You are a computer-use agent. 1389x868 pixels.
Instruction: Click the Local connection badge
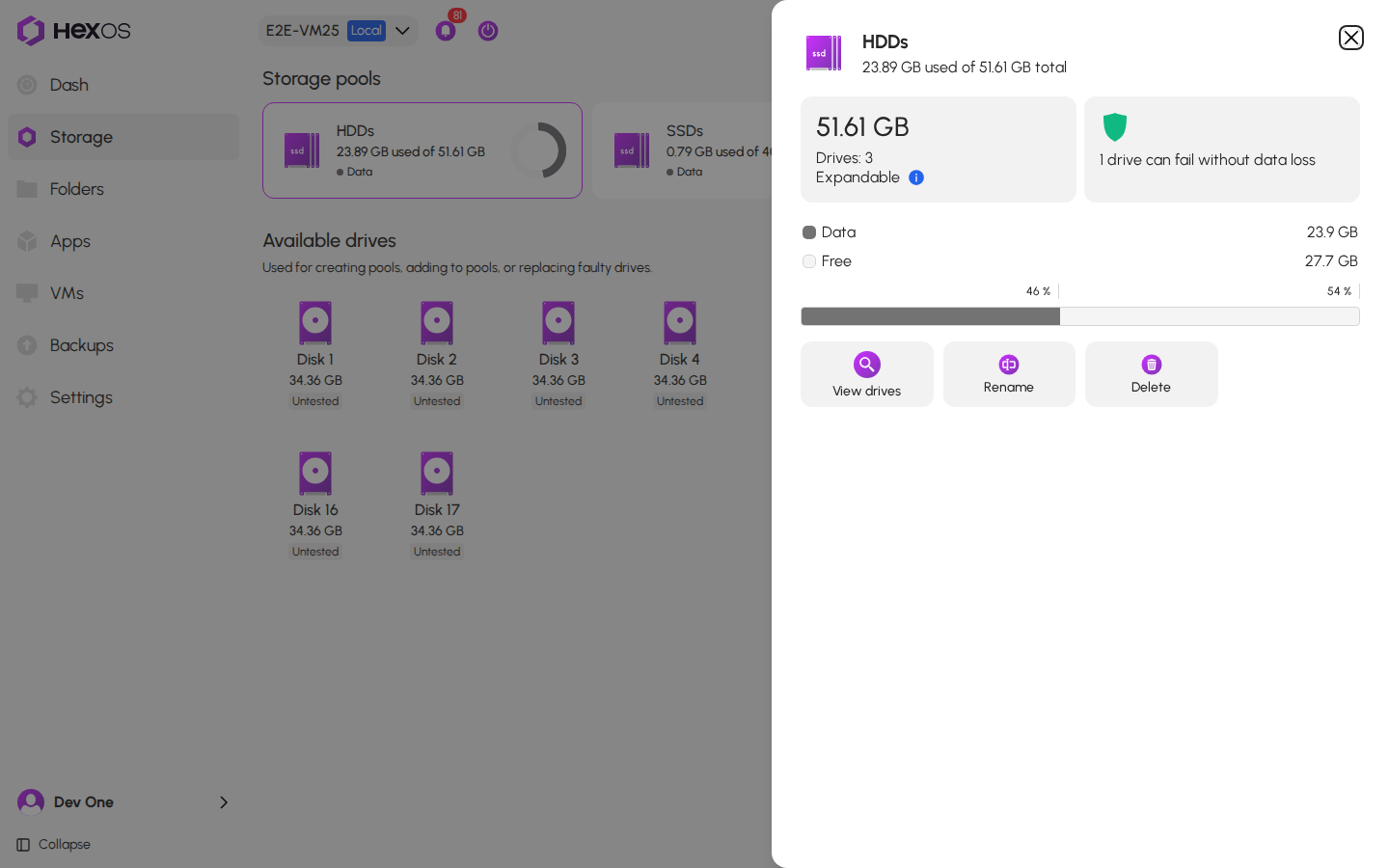click(367, 31)
